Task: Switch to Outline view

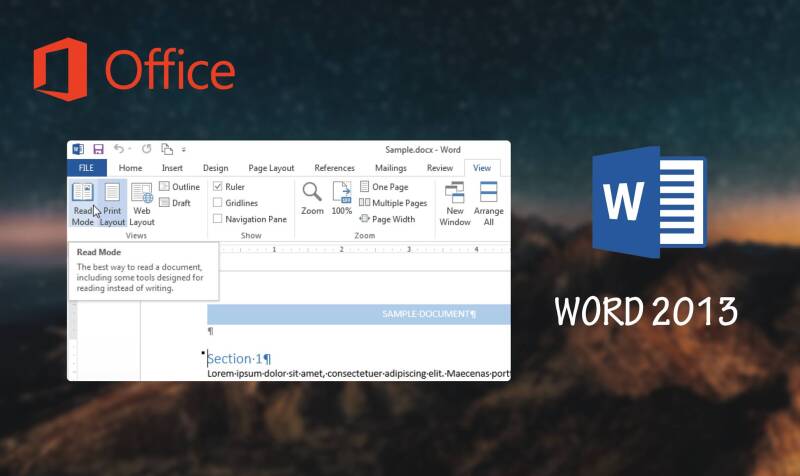Action: click(179, 187)
